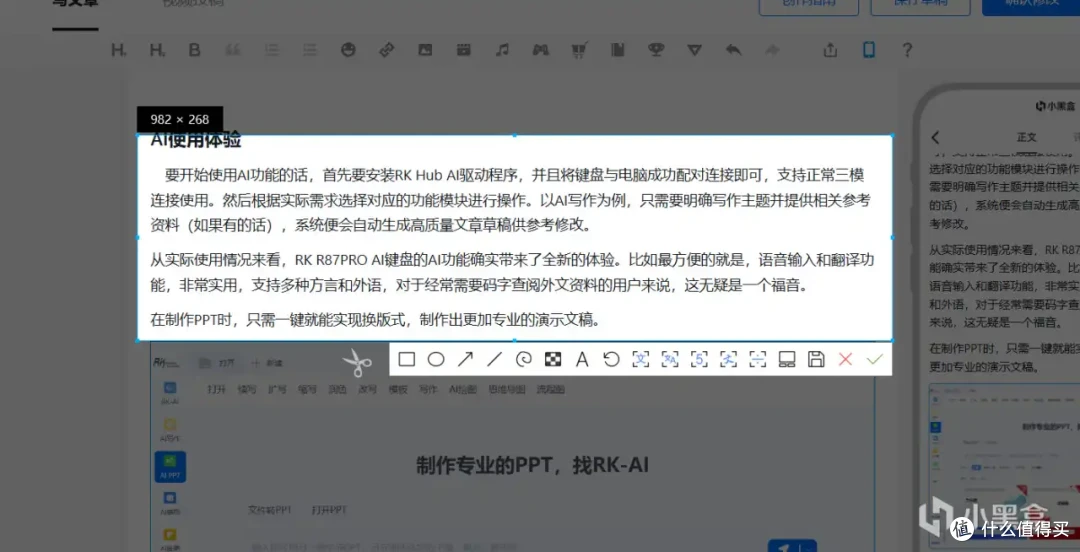
Task: Insert emoji using smiley face icon
Action: click(349, 50)
